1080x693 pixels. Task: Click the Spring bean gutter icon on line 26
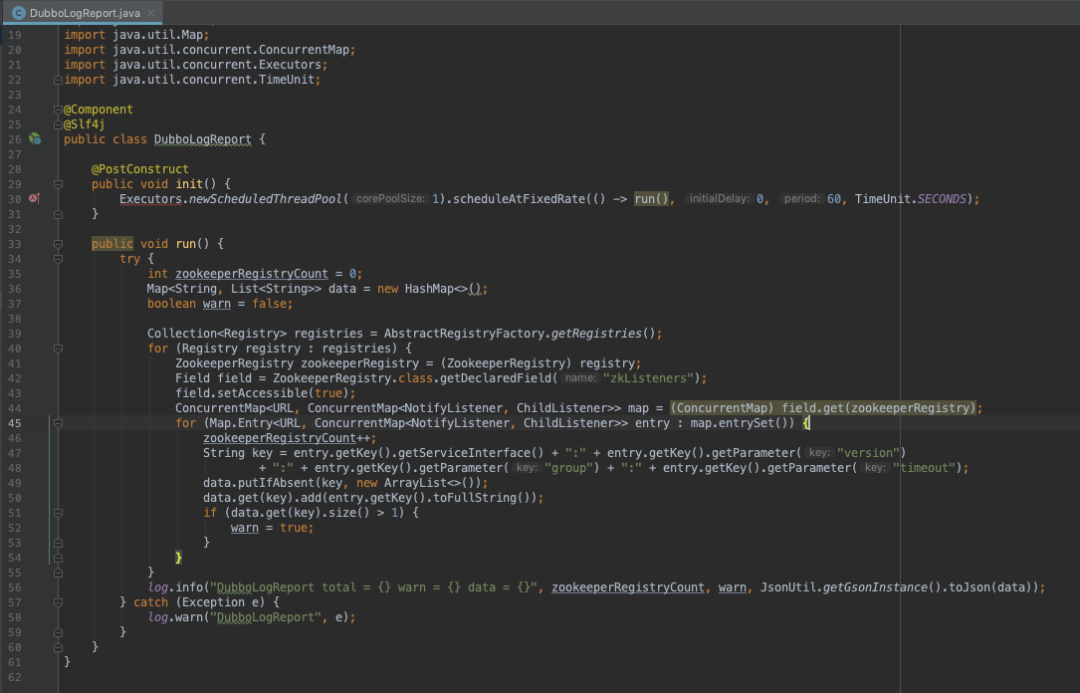34,139
